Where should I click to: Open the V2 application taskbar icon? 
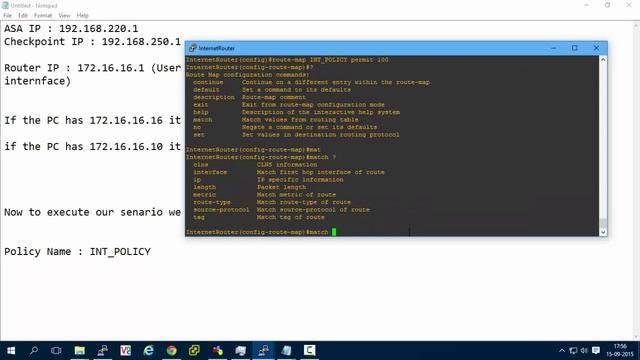point(125,351)
